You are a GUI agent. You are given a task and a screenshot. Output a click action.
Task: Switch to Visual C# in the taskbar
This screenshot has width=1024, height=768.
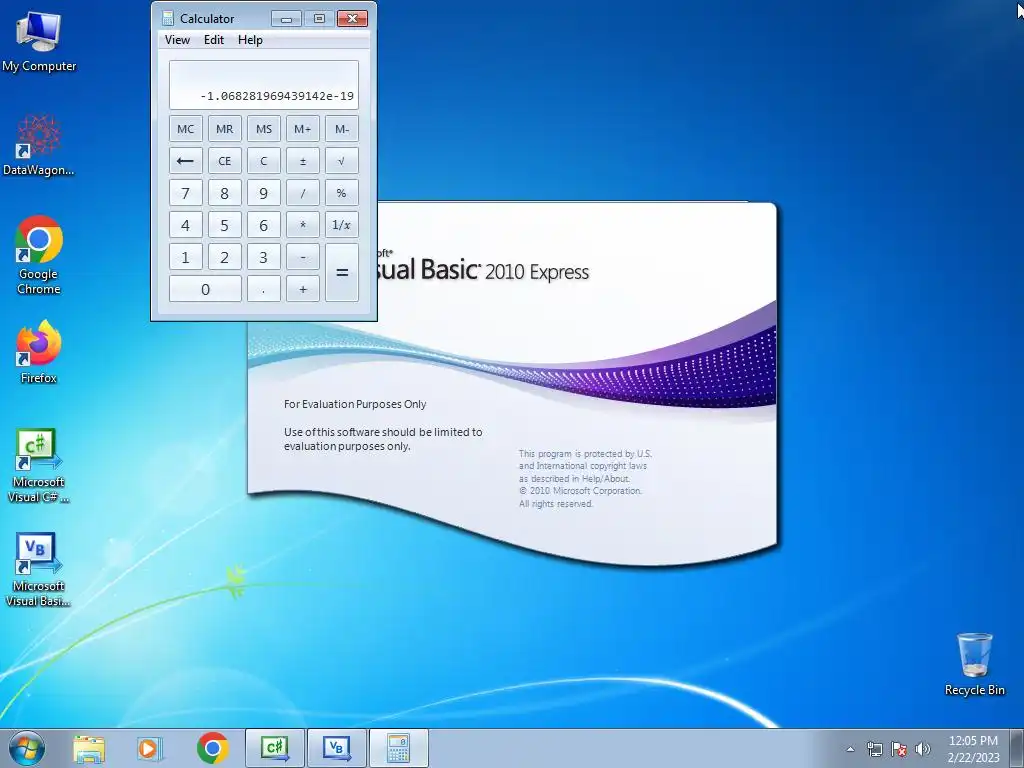click(x=275, y=748)
